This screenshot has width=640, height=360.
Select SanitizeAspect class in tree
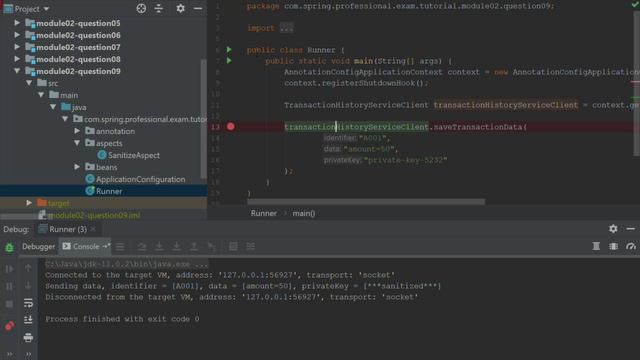(x=129, y=155)
